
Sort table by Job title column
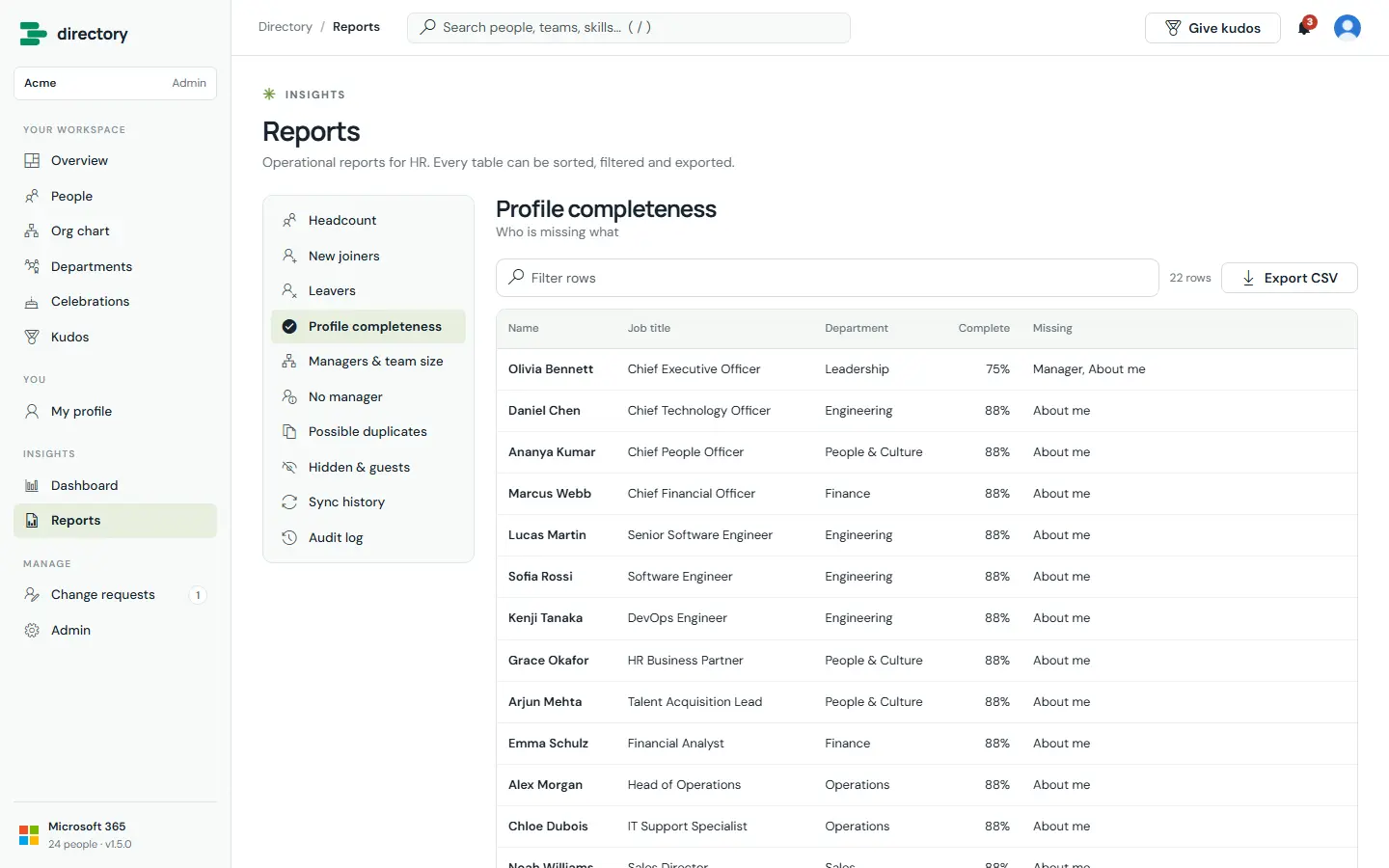coord(649,329)
